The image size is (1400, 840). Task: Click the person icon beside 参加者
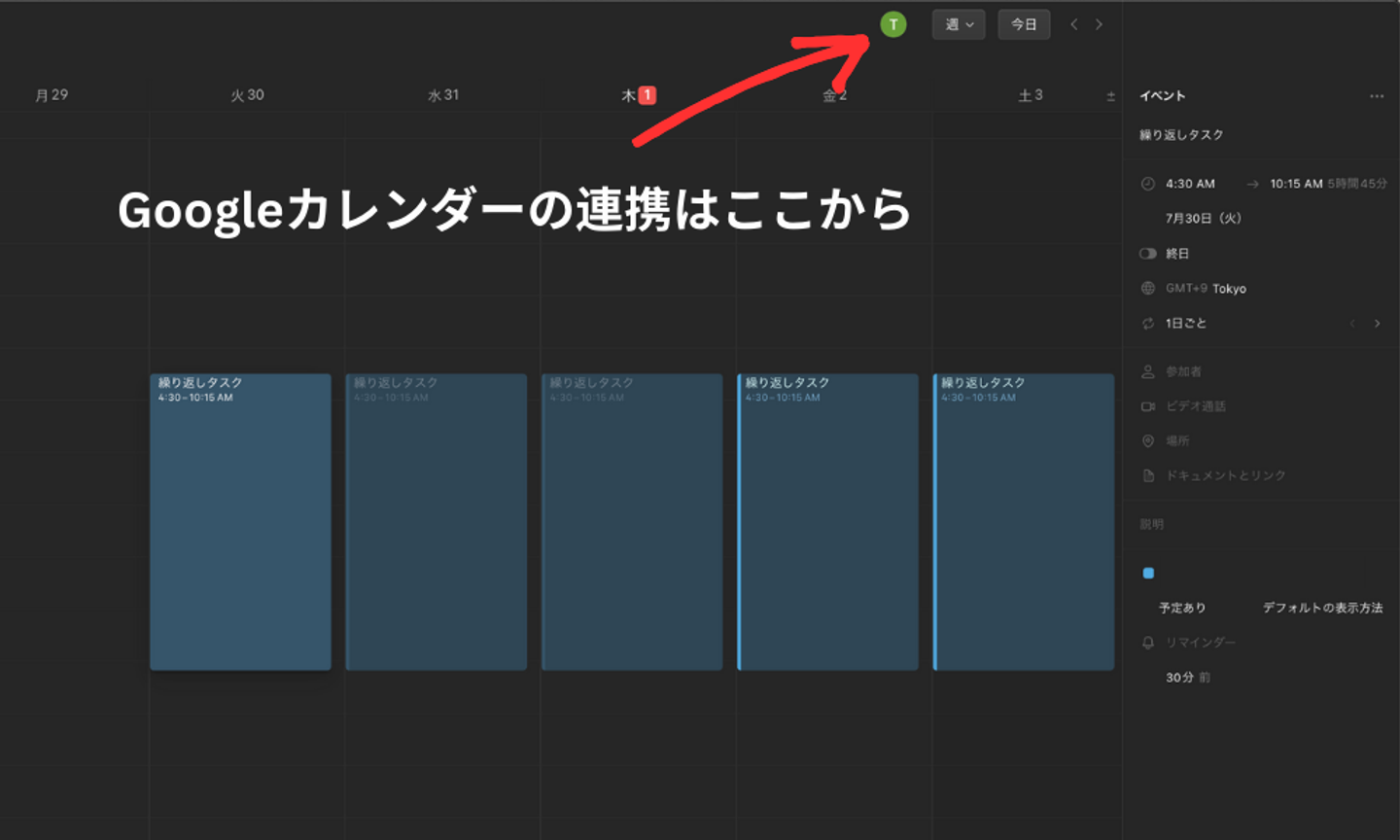(1148, 372)
